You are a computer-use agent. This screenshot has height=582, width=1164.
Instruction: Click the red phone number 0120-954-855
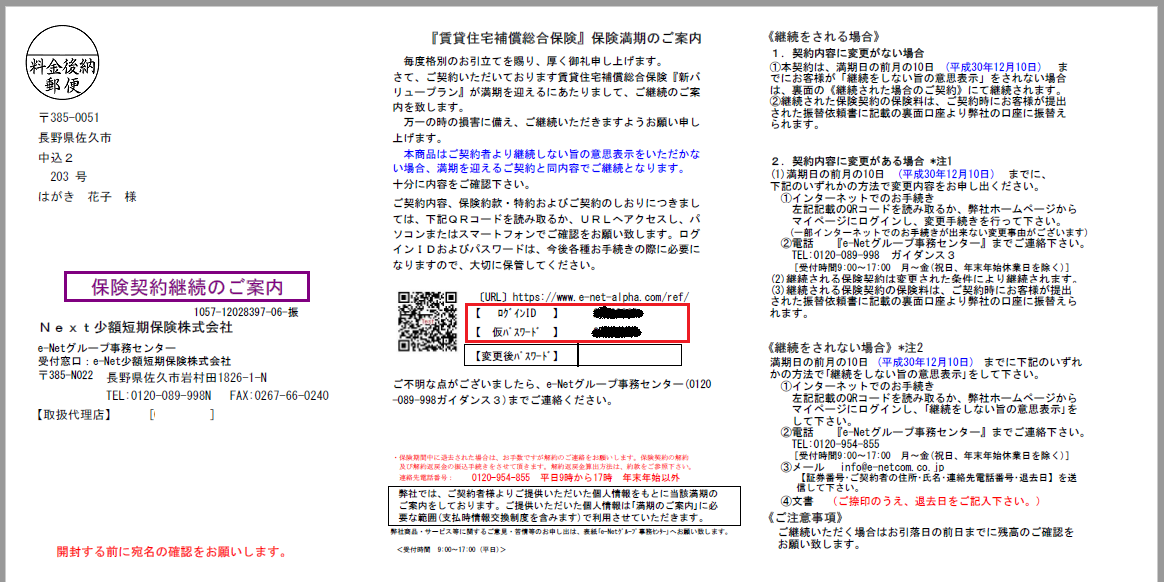pyautogui.click(x=493, y=478)
